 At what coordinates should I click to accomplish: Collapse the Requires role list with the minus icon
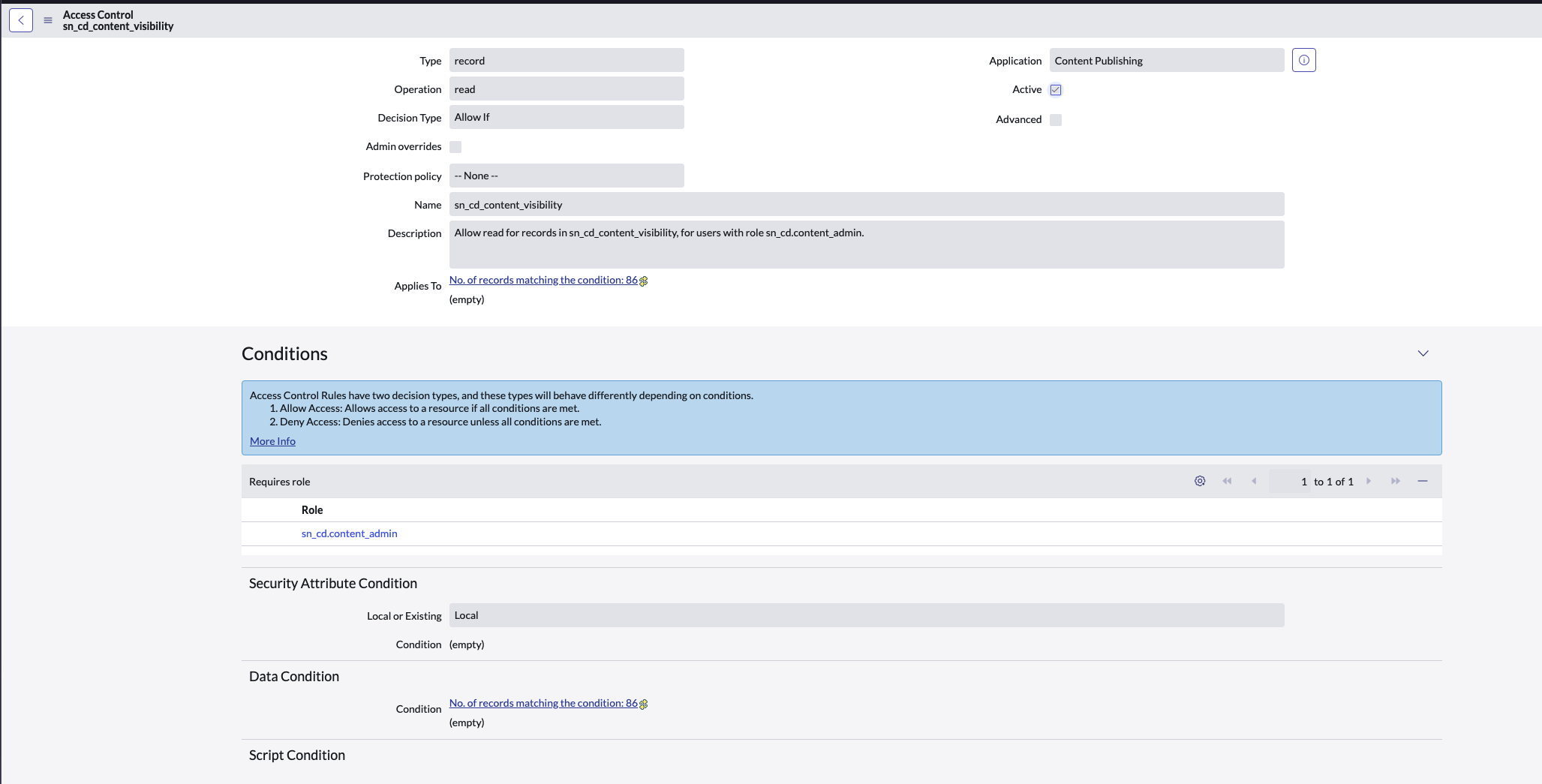click(1423, 481)
